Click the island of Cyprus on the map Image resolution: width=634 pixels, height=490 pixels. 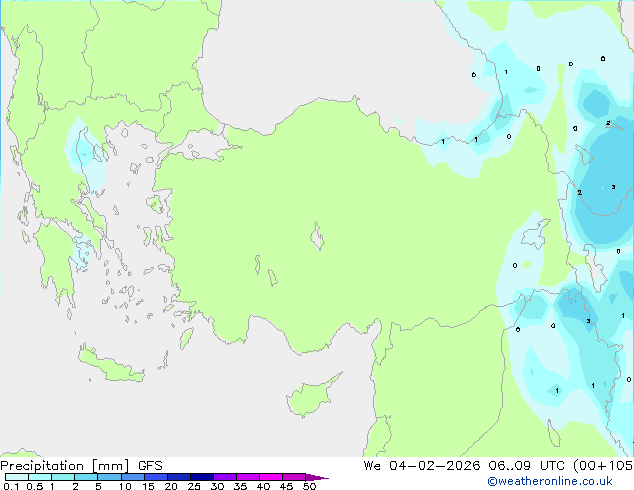click(x=309, y=398)
